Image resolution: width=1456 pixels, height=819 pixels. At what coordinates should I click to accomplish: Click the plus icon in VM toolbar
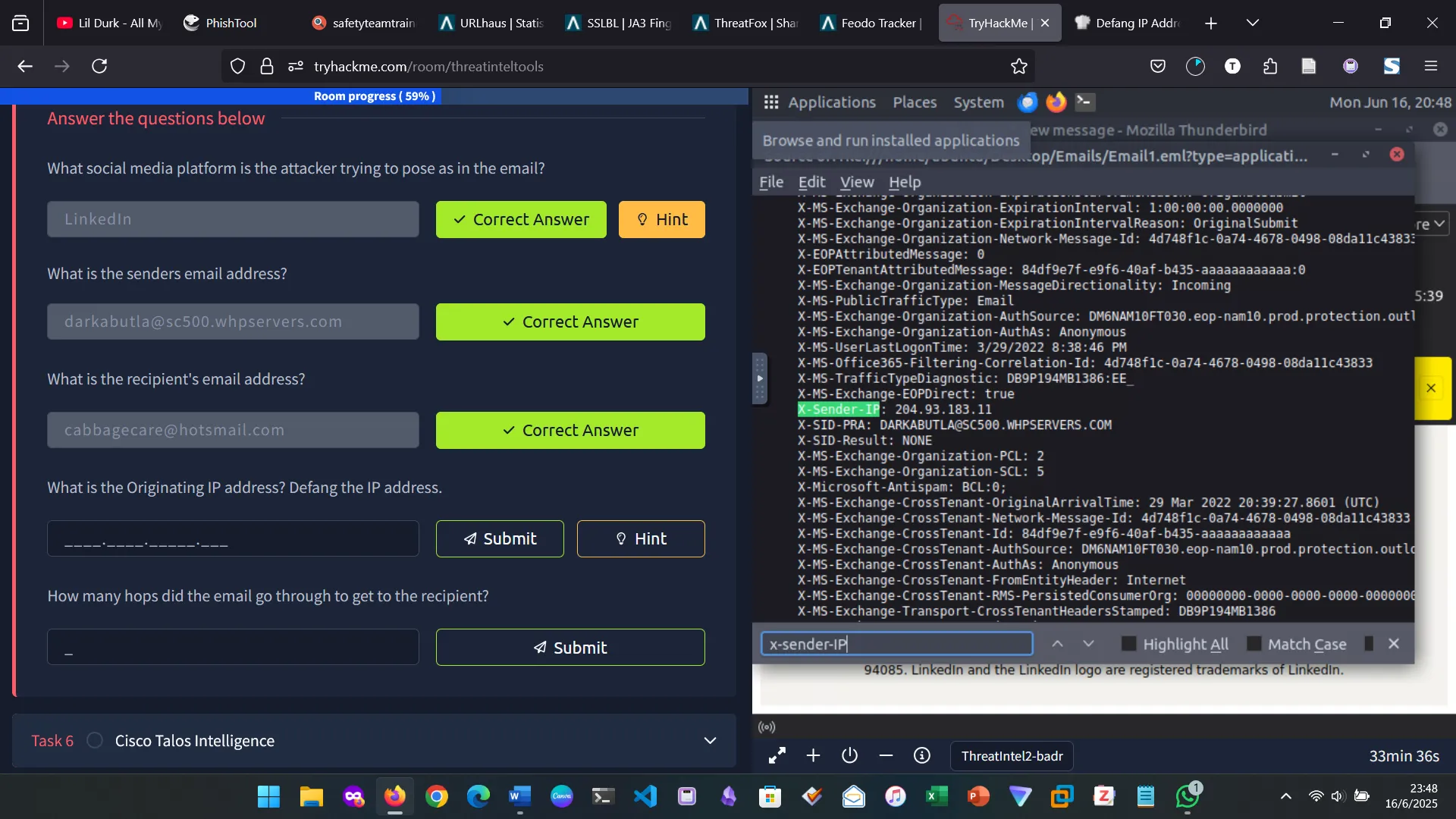[813, 755]
